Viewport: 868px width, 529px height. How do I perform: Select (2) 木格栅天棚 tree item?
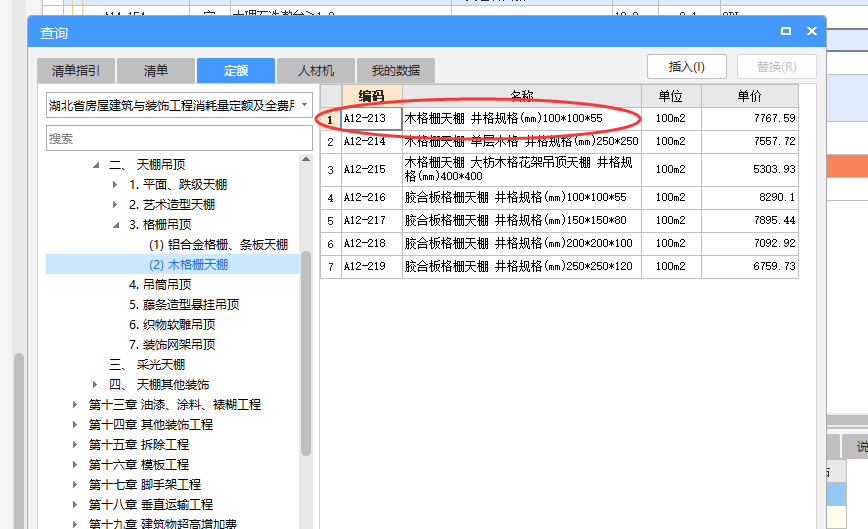188,264
